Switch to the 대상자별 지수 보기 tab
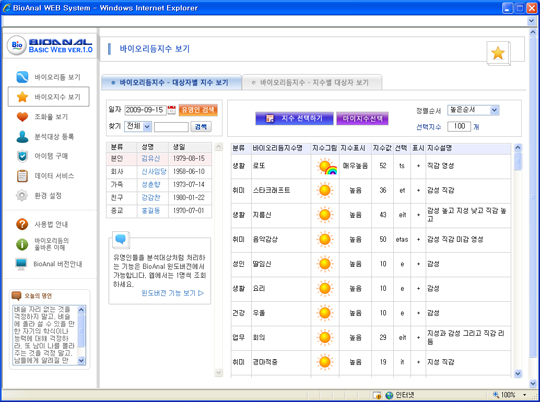The width and height of the screenshot is (540, 402). tap(171, 83)
